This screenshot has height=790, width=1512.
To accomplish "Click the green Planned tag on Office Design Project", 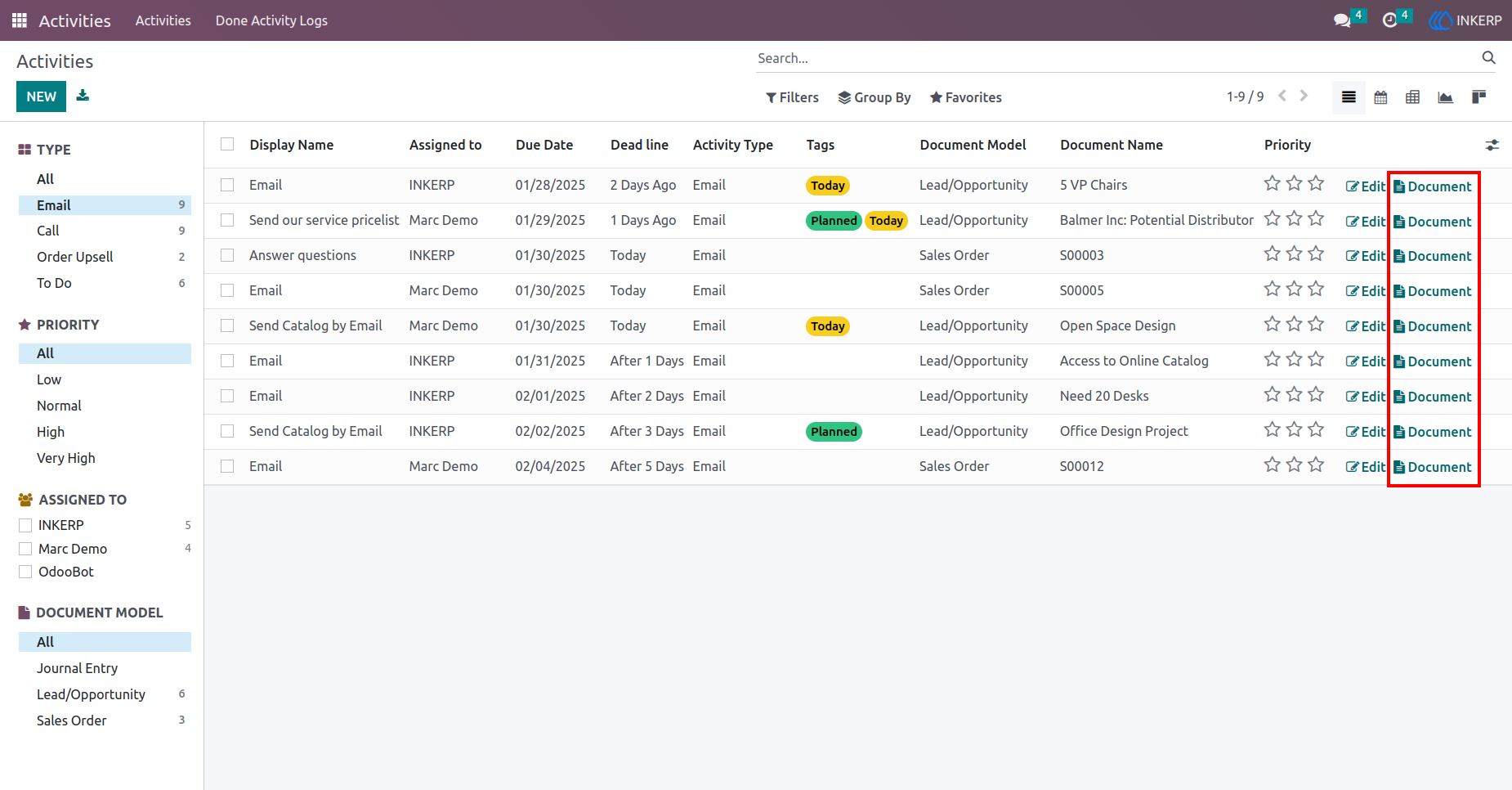I will coord(834,432).
